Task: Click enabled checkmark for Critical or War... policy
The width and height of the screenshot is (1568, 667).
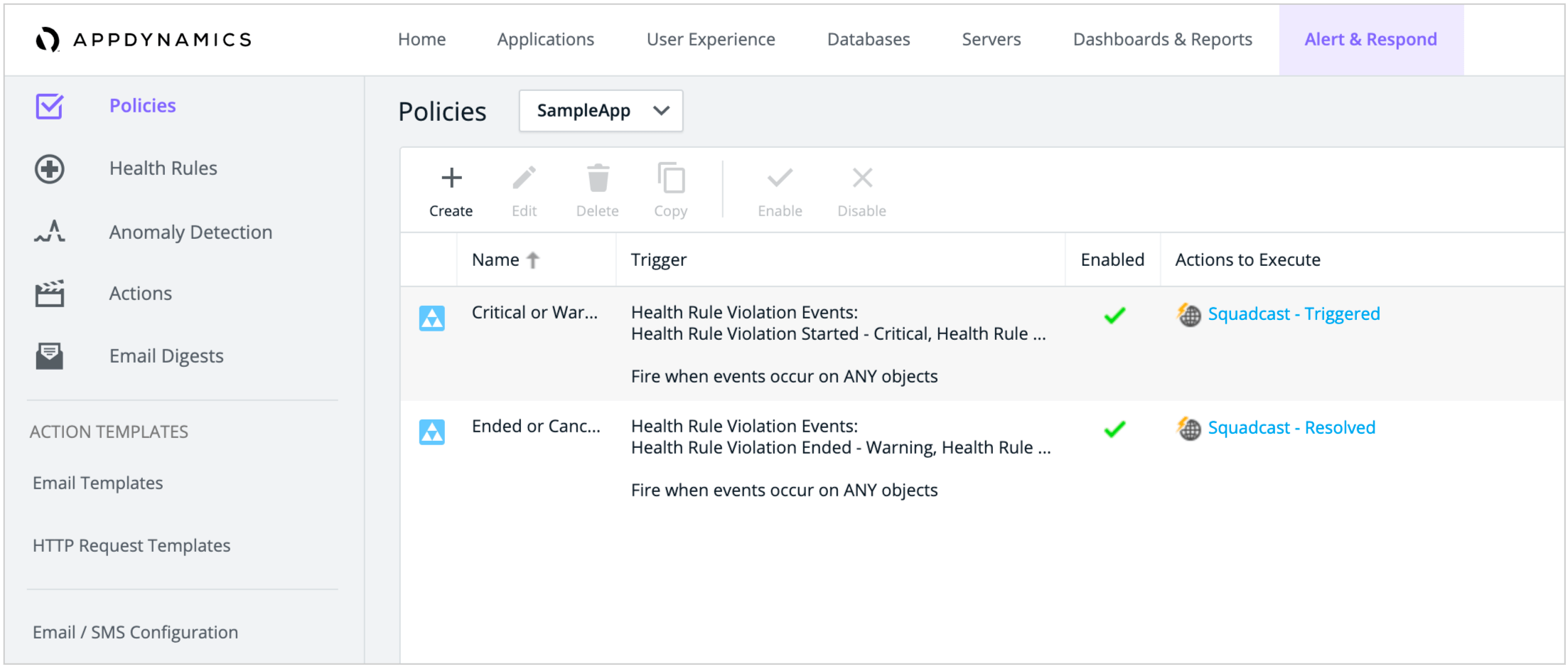Action: [x=1114, y=315]
